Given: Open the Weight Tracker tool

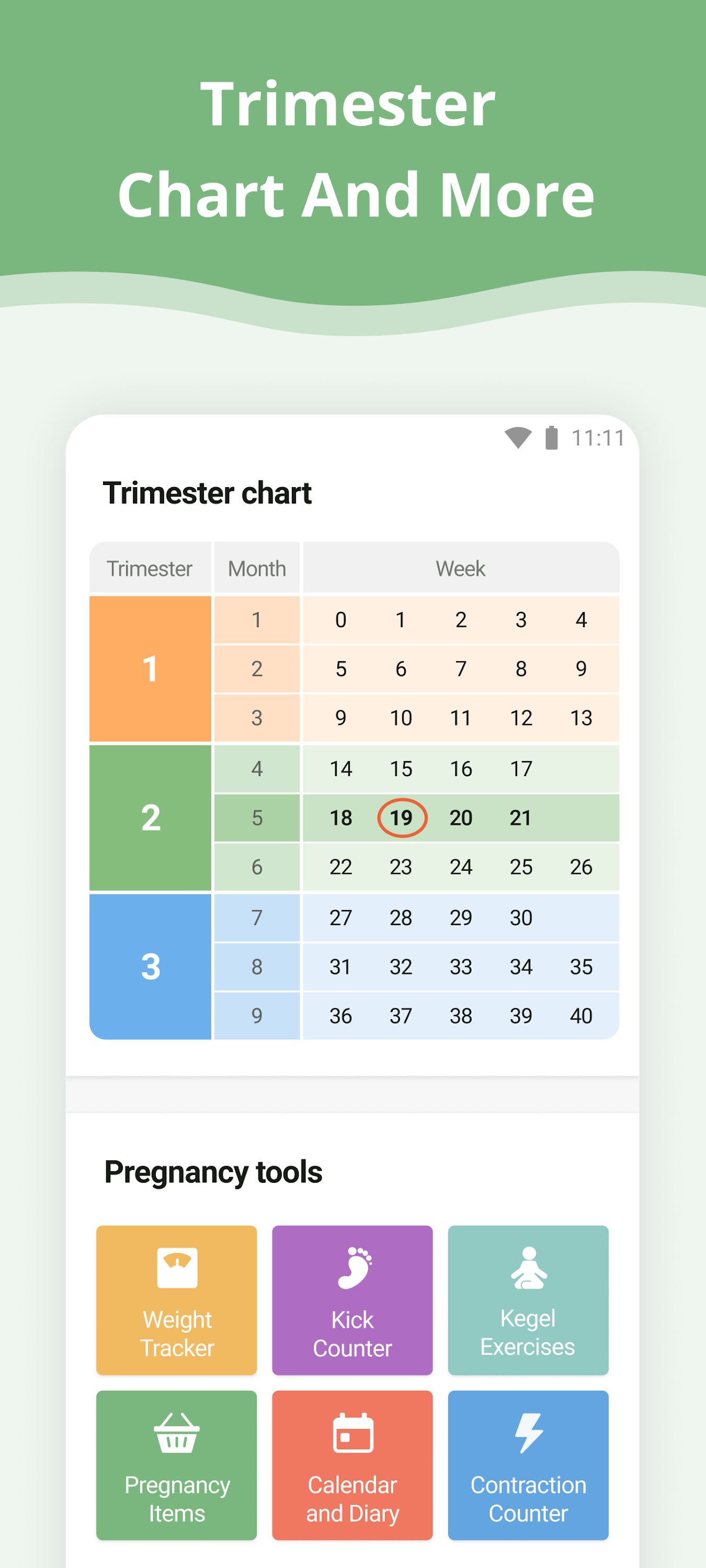Looking at the screenshot, I should coord(177,1300).
